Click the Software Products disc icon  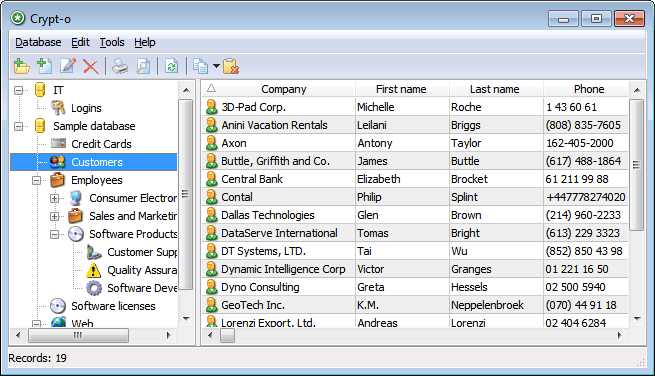[76, 234]
